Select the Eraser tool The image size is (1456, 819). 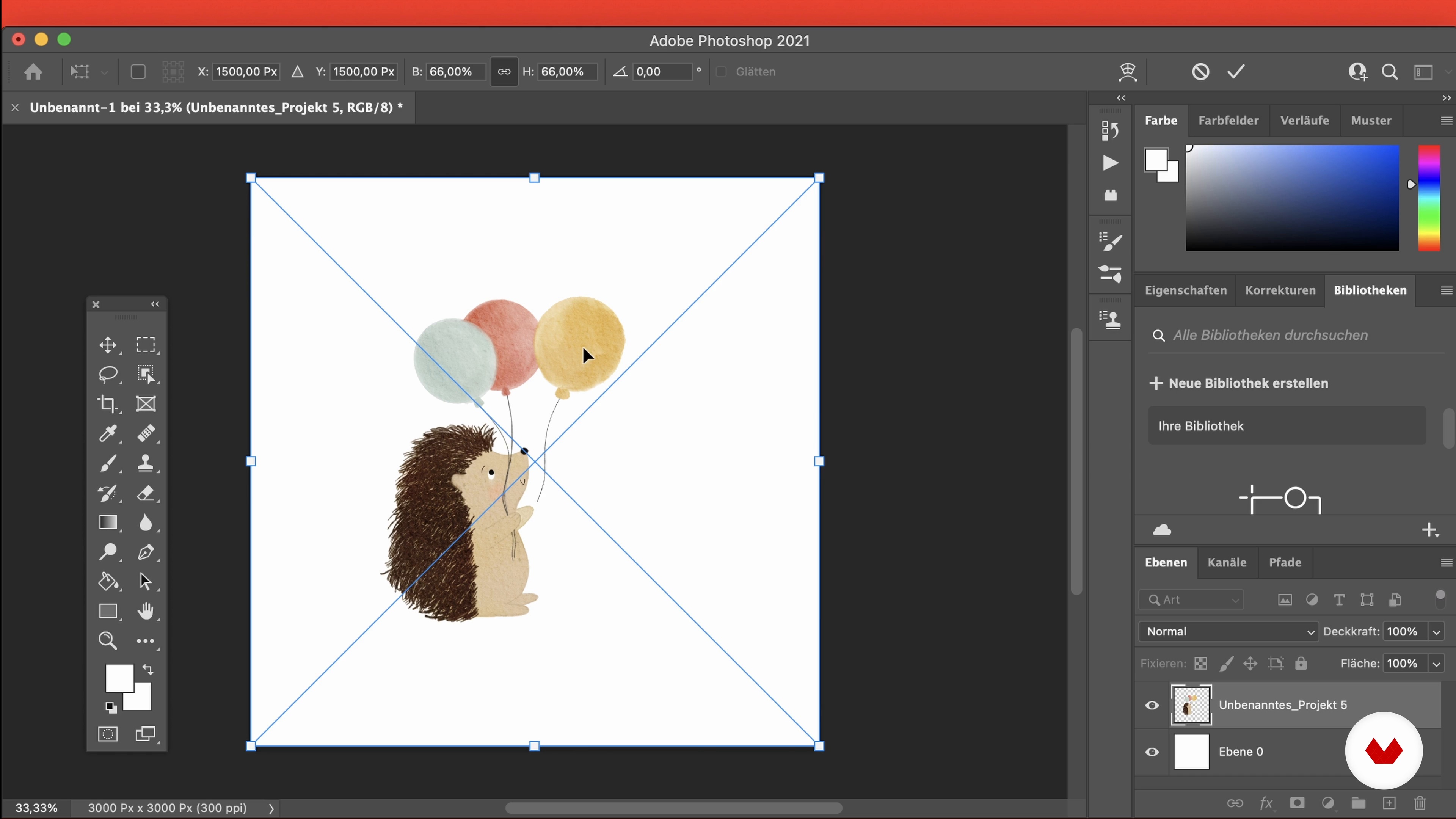[x=145, y=493]
